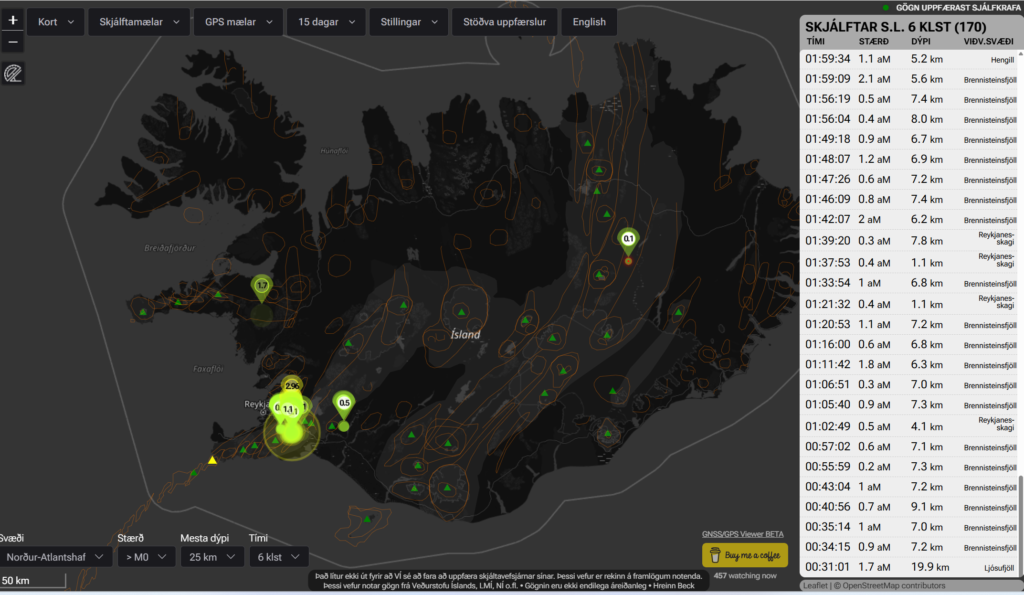Expand the Skjálftamælar menu
This screenshot has height=595, width=1024.
[139, 22]
